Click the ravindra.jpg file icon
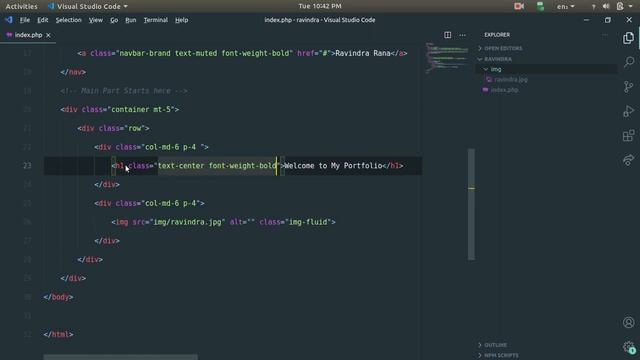This screenshot has height=360, width=640. pyautogui.click(x=489, y=80)
